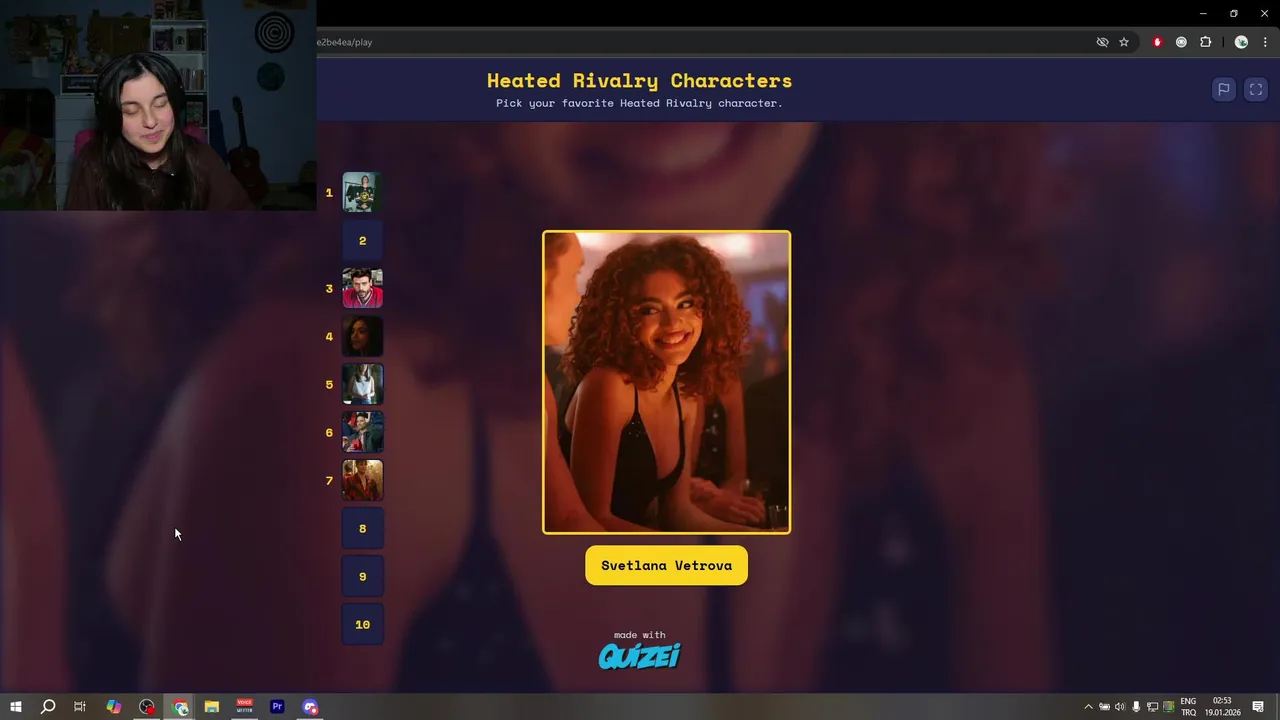Screen dimensions: 1280x720
Task: Click the battery tray icon
Action: click(x=1104, y=707)
